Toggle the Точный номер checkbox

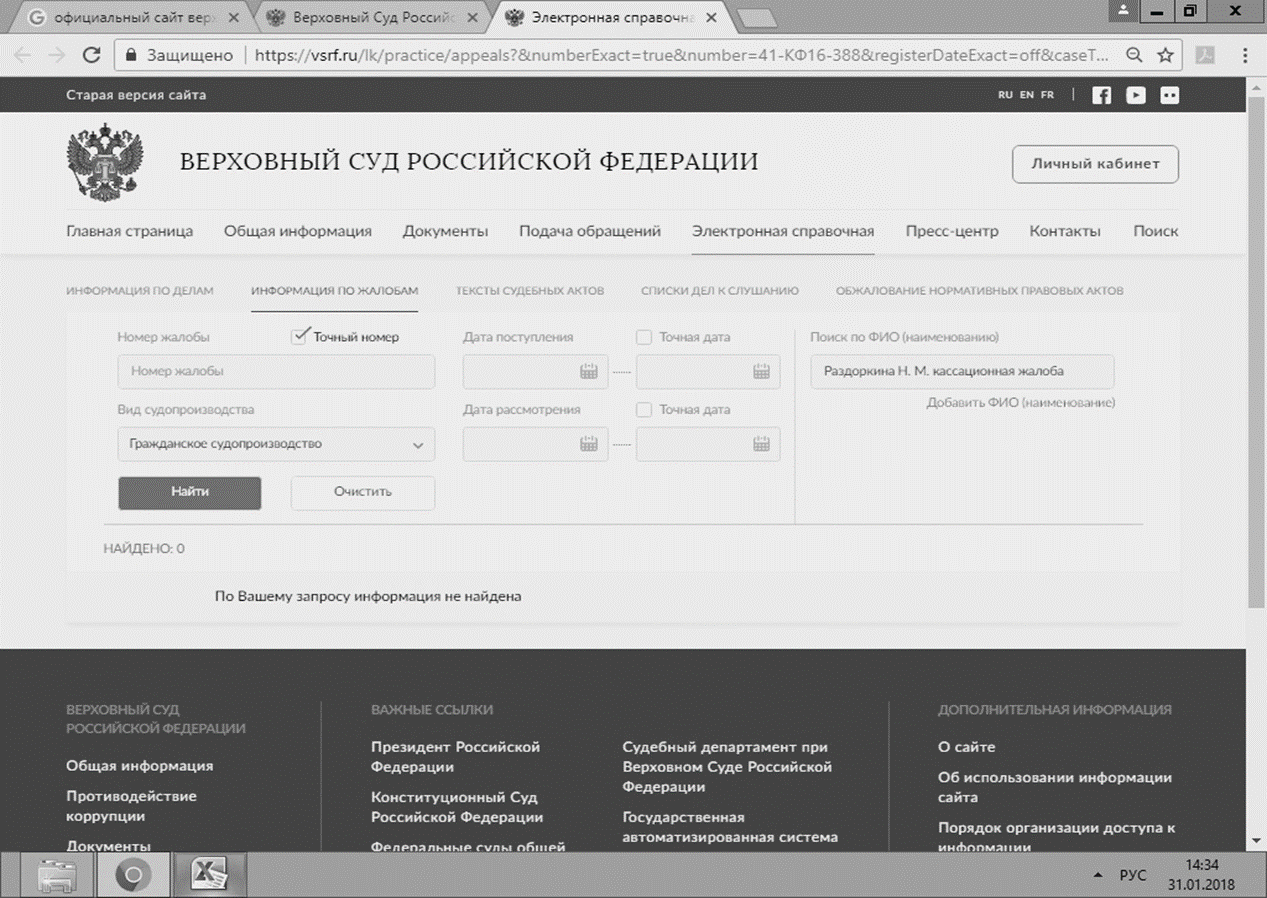(299, 337)
